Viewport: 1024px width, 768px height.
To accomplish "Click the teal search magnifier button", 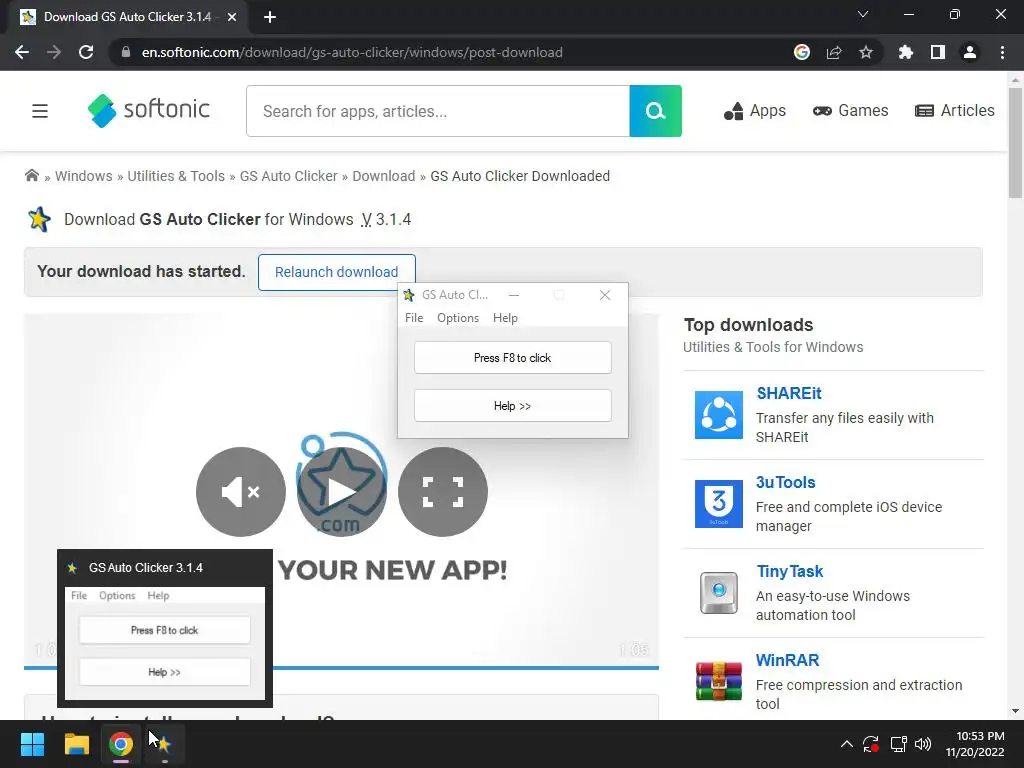I will click(656, 111).
